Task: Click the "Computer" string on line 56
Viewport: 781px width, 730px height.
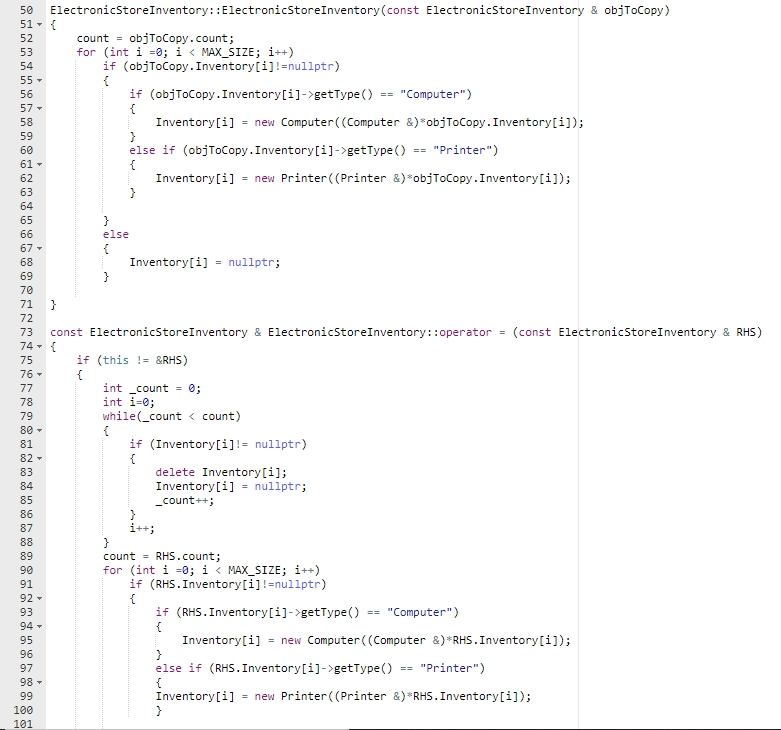Action: coord(432,94)
